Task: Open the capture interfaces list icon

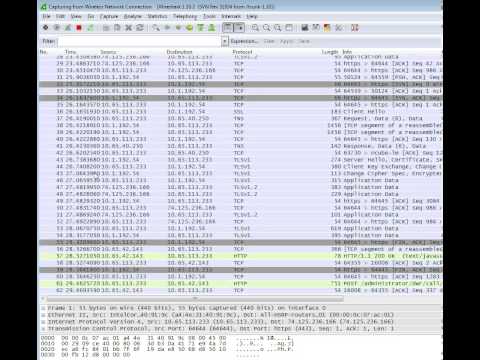Action: (x=46, y=28)
